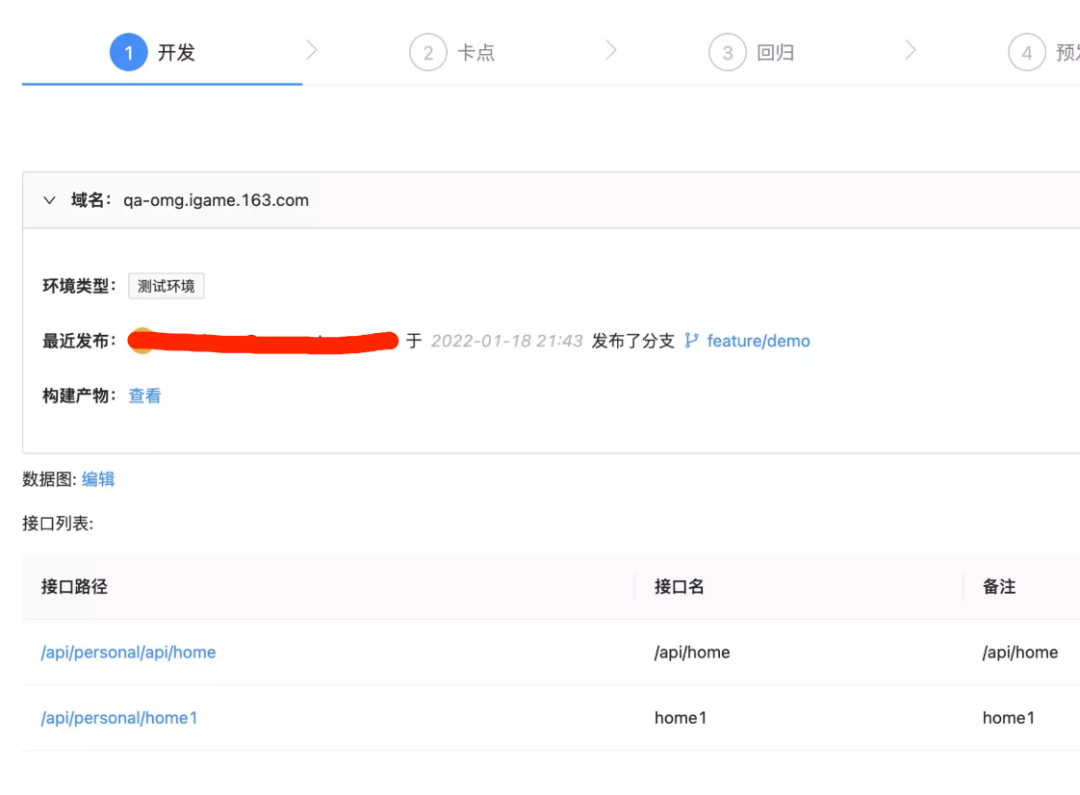
Task: Open 查看 link for 构建产物
Action: pyautogui.click(x=145, y=396)
